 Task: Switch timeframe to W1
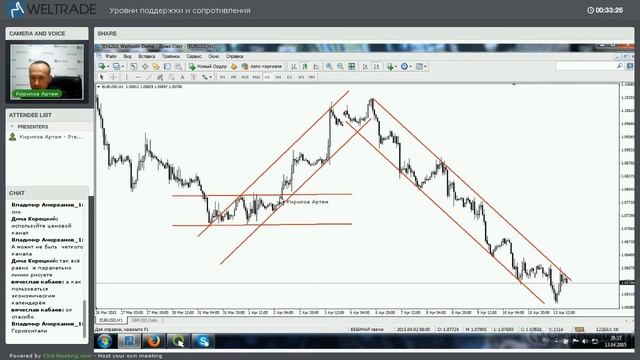tap(301, 77)
